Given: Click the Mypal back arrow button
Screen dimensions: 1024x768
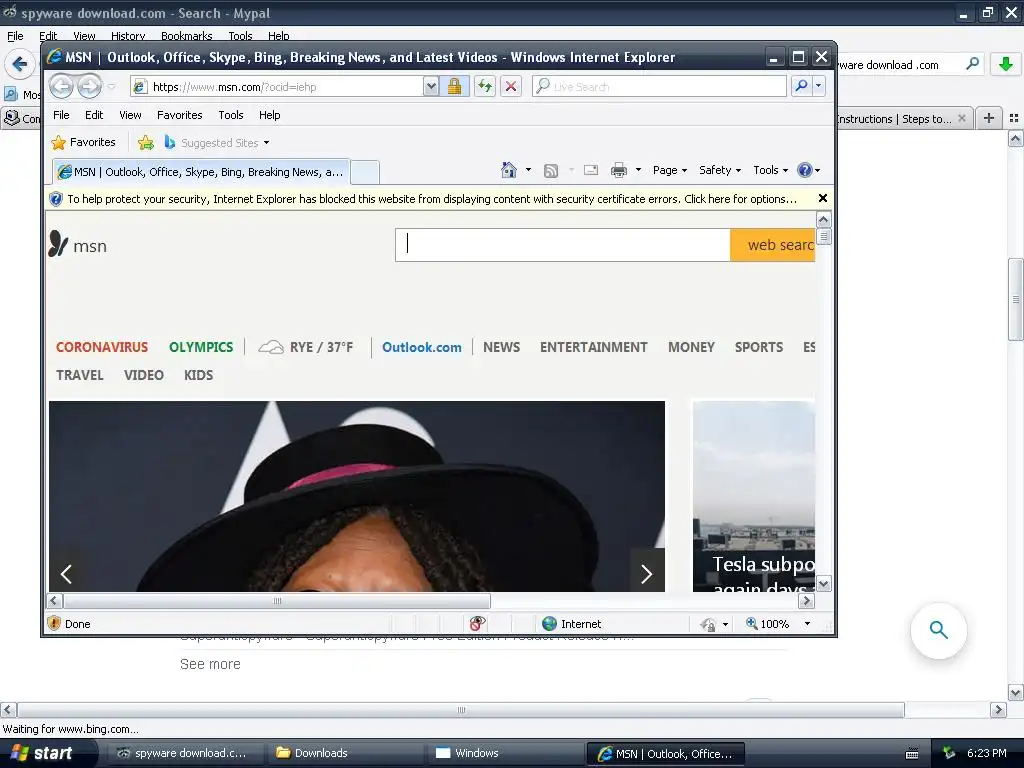Looking at the screenshot, I should pos(20,64).
